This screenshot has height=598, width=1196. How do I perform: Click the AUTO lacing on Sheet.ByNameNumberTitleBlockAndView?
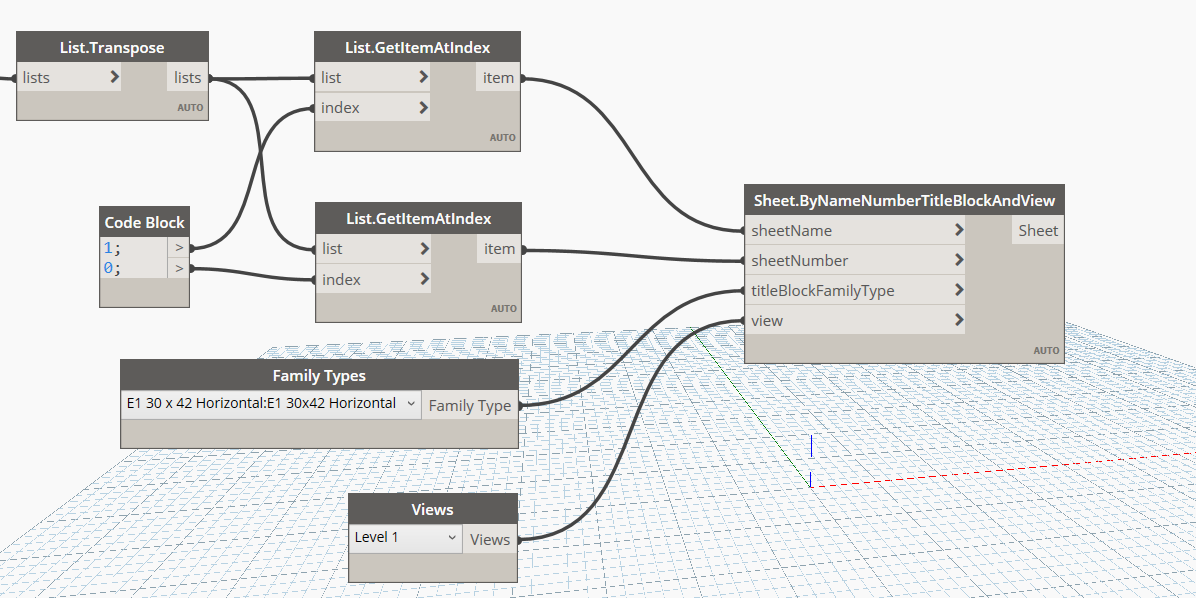(1046, 350)
